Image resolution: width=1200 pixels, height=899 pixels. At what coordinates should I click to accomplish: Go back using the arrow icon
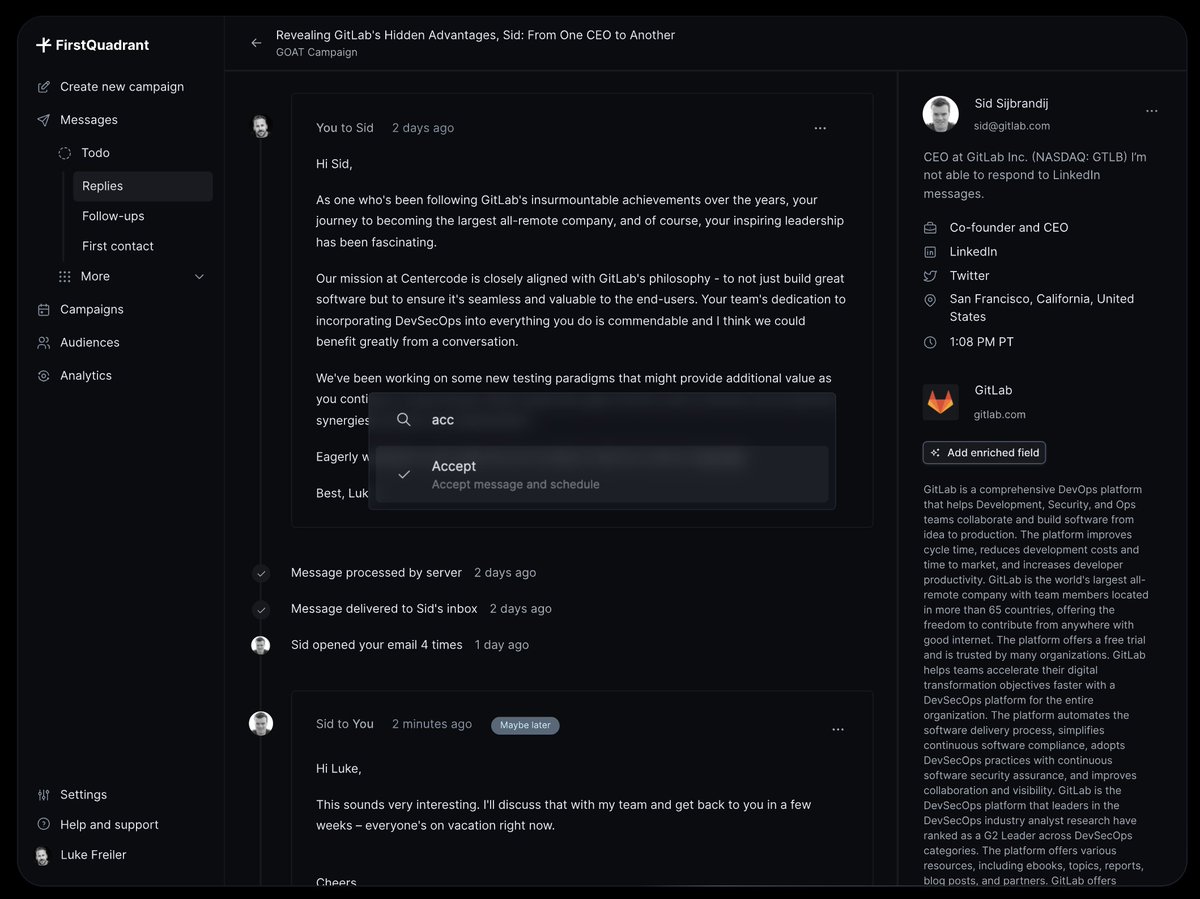click(256, 43)
